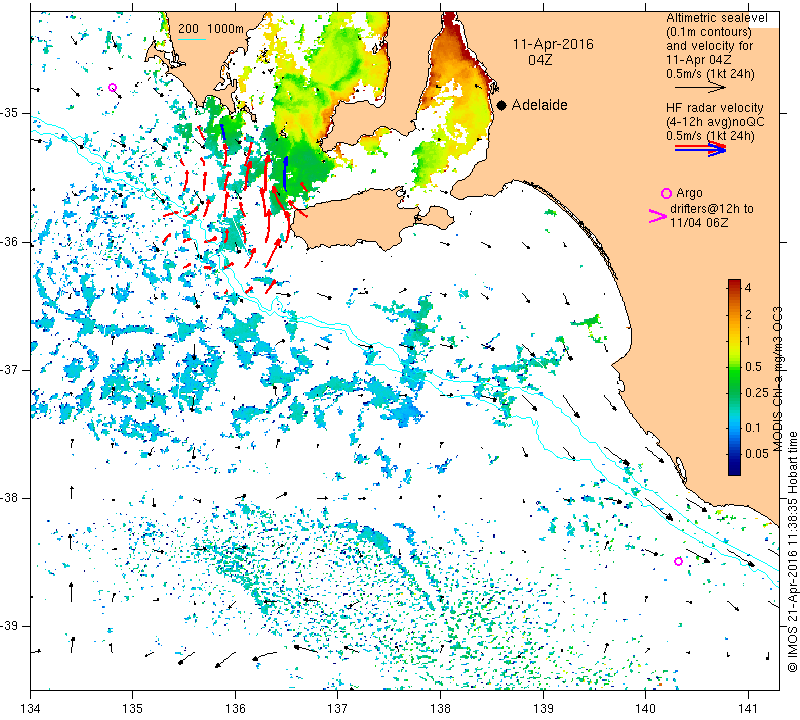The image size is (800, 720).
Task: Click the 11-Apr-2016 date label
Action: point(553,44)
